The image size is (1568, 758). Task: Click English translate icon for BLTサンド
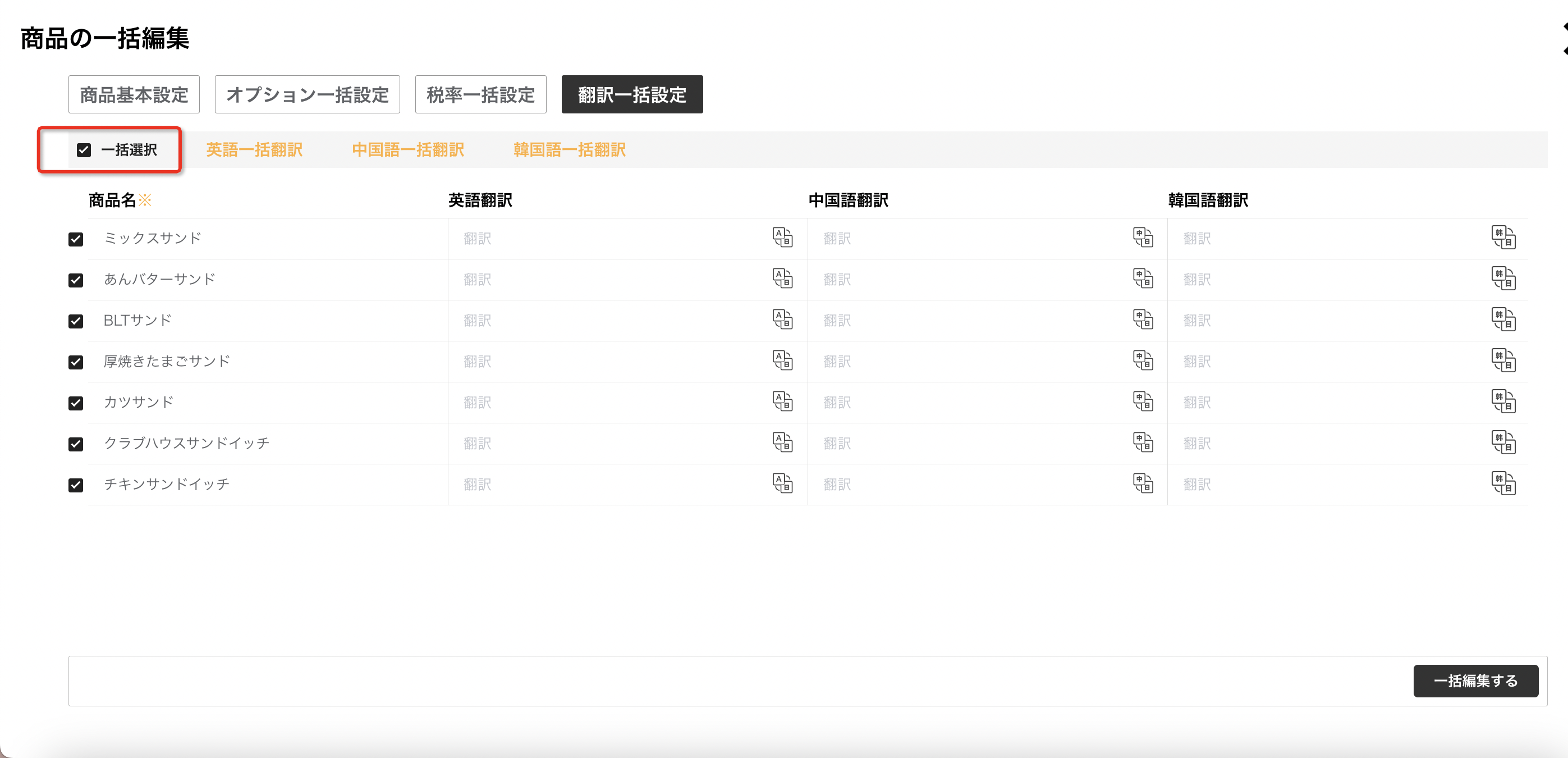pyautogui.click(x=782, y=319)
